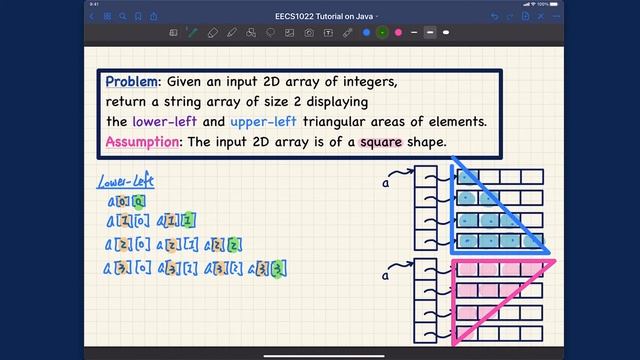Select the Eraser tool

(x=213, y=33)
